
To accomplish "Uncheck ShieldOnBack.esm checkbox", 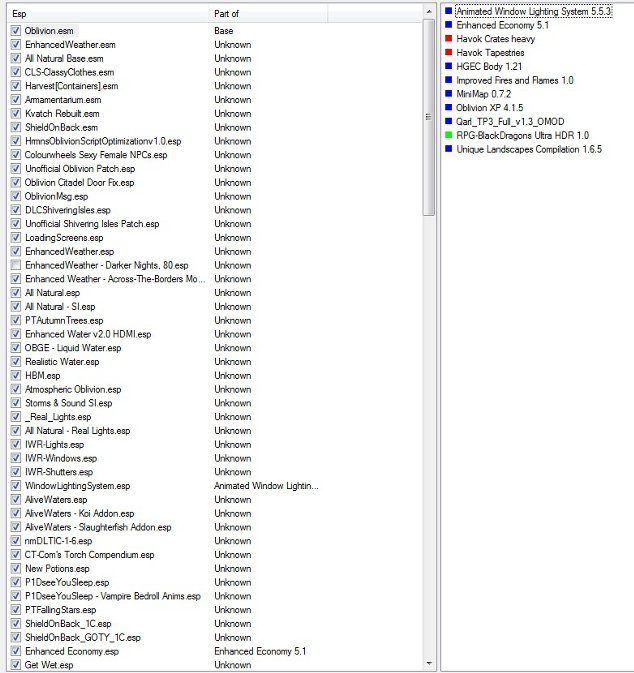I will pyautogui.click(x=16, y=127).
